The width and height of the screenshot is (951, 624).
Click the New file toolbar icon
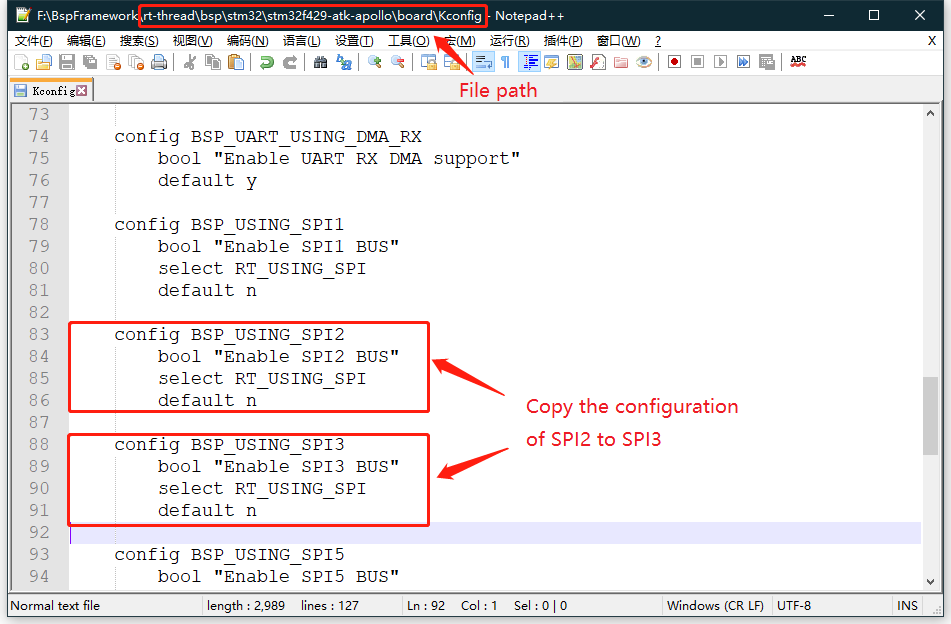coord(22,62)
